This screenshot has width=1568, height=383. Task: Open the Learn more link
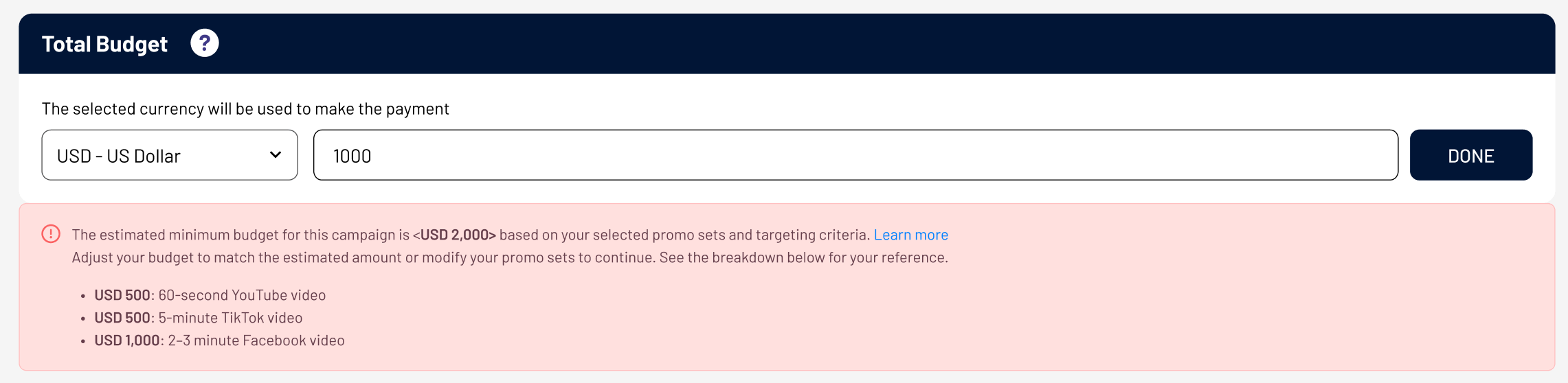pos(910,235)
